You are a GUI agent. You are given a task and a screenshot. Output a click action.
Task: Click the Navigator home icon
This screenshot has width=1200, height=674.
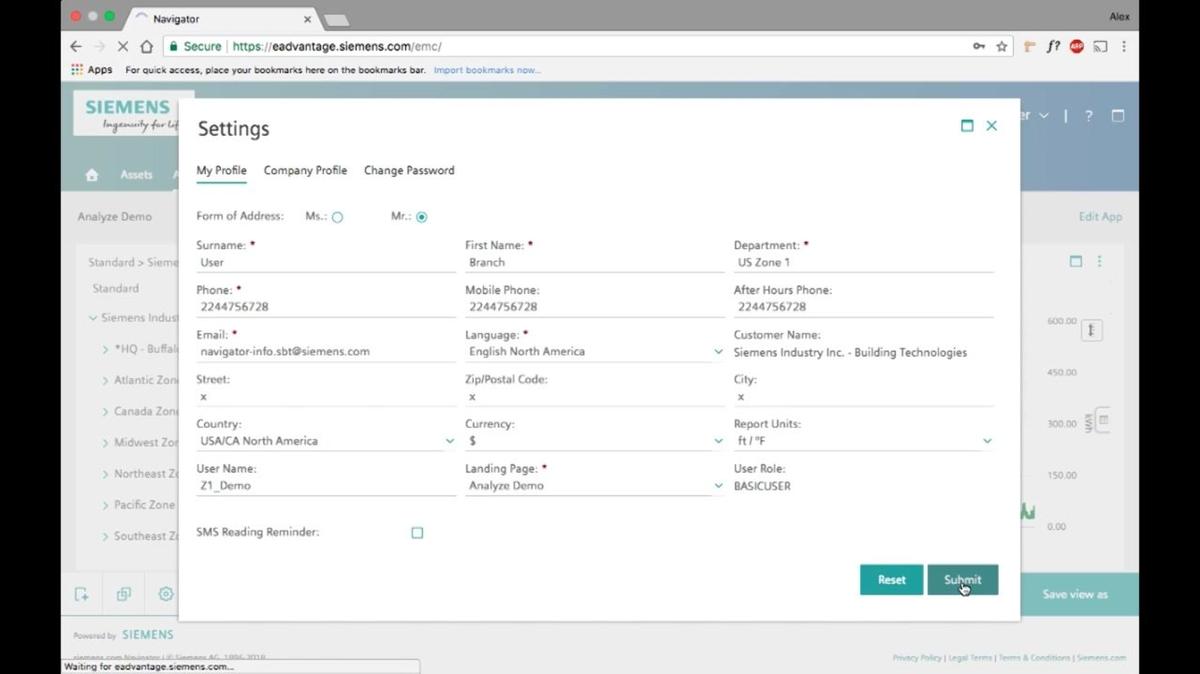pyautogui.click(x=92, y=175)
